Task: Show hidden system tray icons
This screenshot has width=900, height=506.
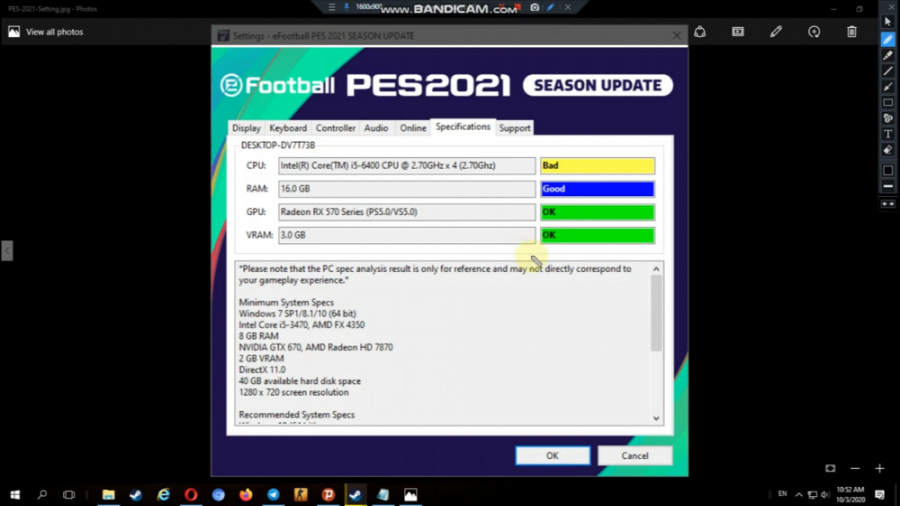Action: point(798,495)
